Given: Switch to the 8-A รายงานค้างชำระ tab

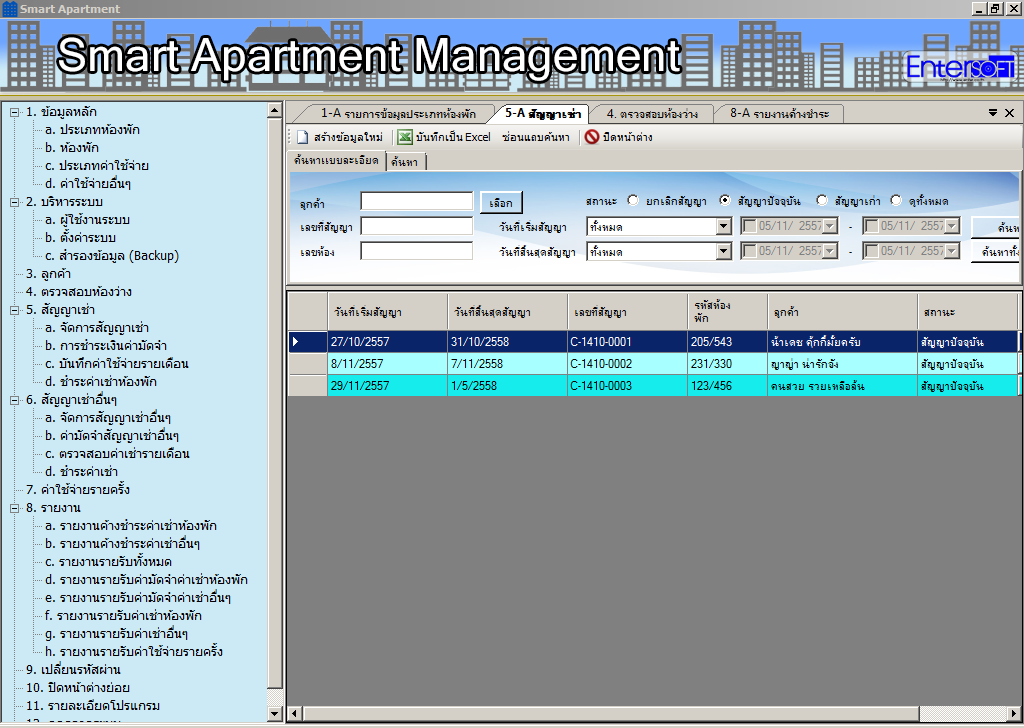Looking at the screenshot, I should 779,114.
